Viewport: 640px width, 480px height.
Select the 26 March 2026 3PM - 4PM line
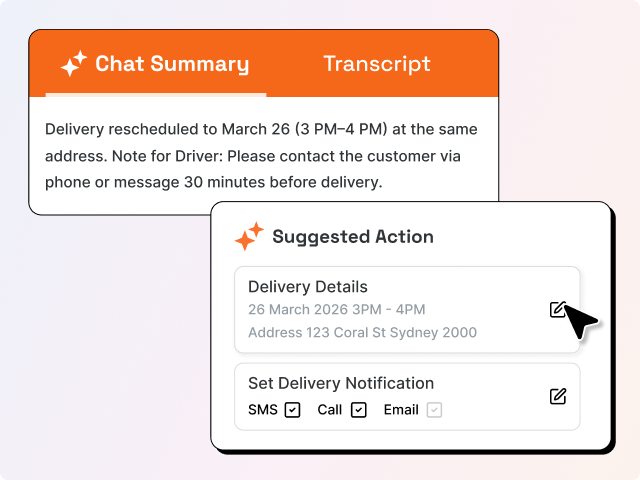coord(336,309)
